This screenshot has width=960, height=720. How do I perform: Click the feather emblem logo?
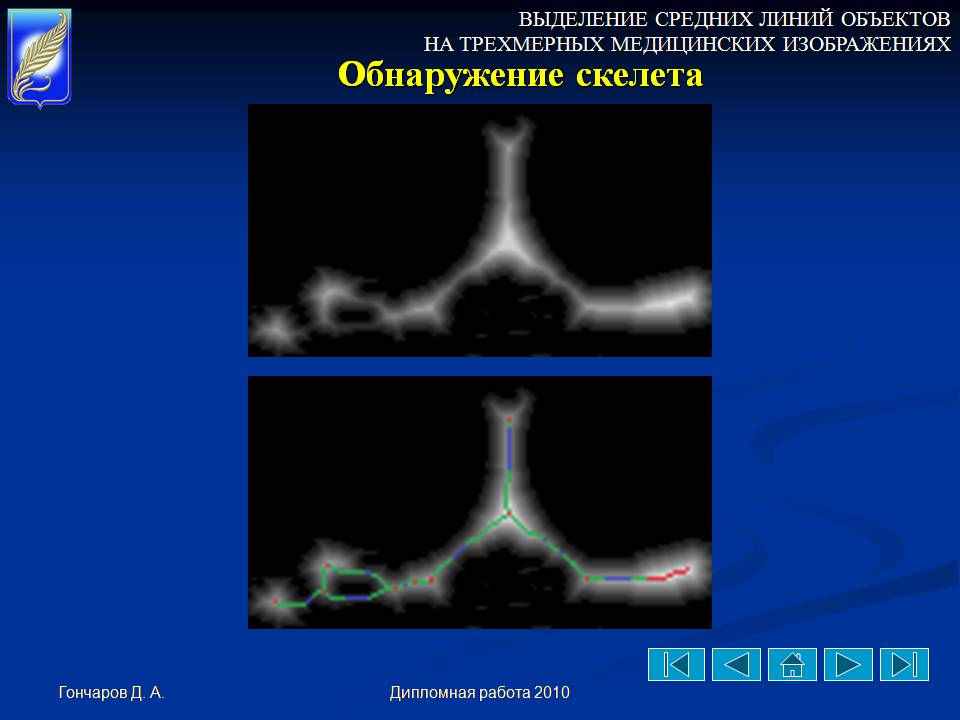pos(40,58)
